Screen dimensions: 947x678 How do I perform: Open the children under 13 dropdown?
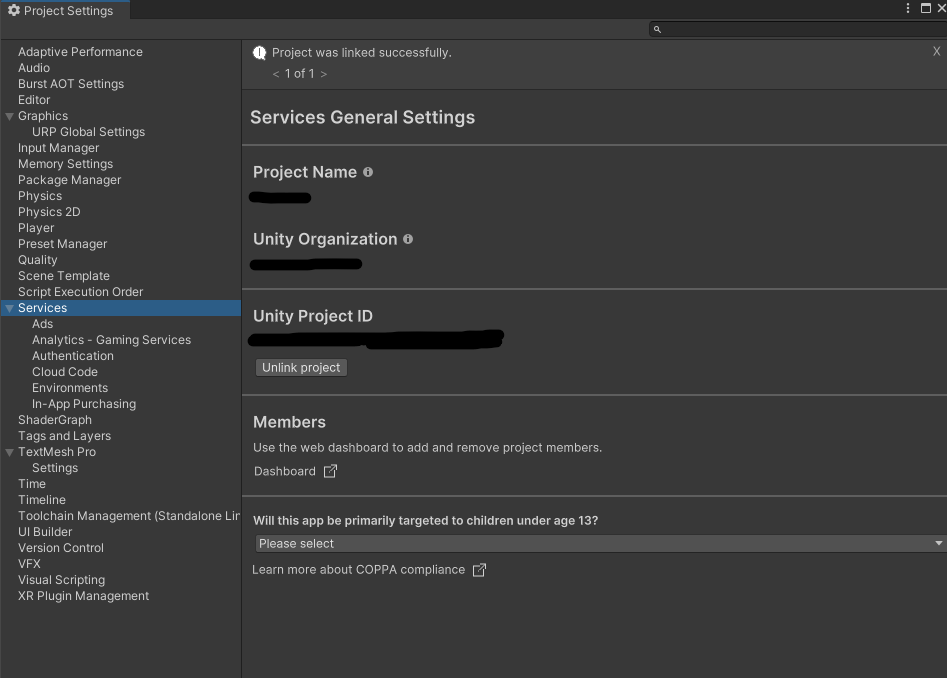pos(600,543)
